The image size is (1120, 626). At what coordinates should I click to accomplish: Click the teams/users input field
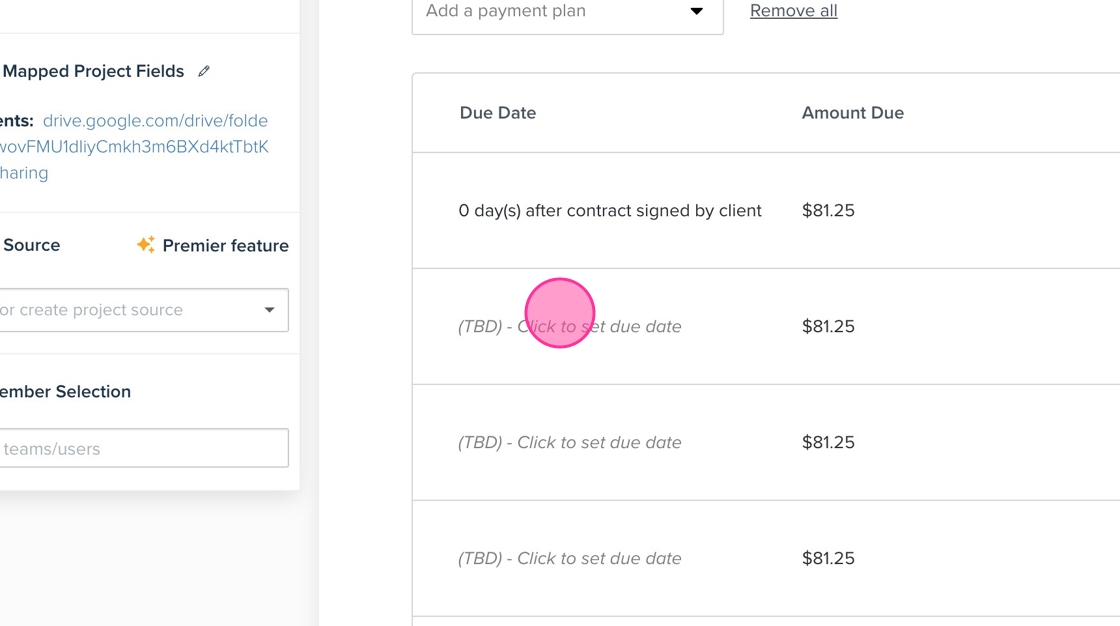click(143, 449)
